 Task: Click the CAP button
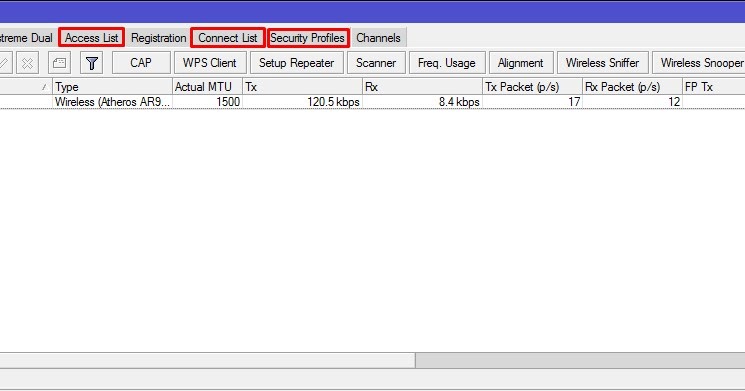click(x=141, y=63)
